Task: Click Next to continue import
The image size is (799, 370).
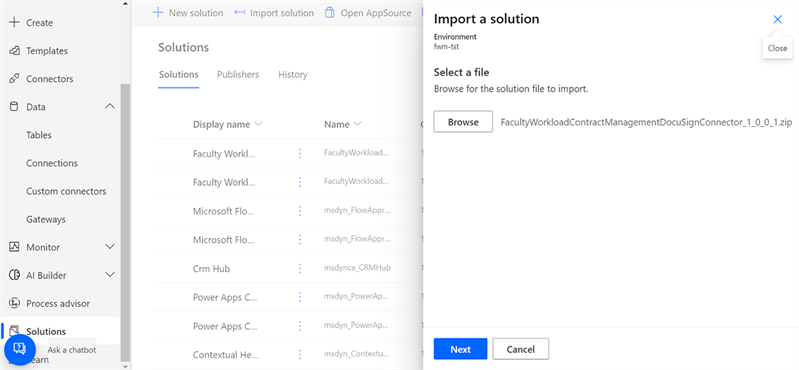Action: (x=461, y=349)
